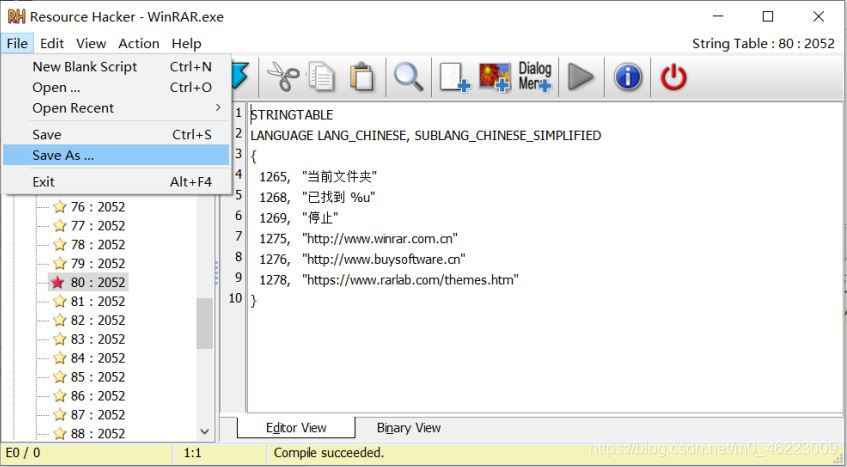Open Find with the magnifier icon
This screenshot has height=467, width=847.
point(408,77)
